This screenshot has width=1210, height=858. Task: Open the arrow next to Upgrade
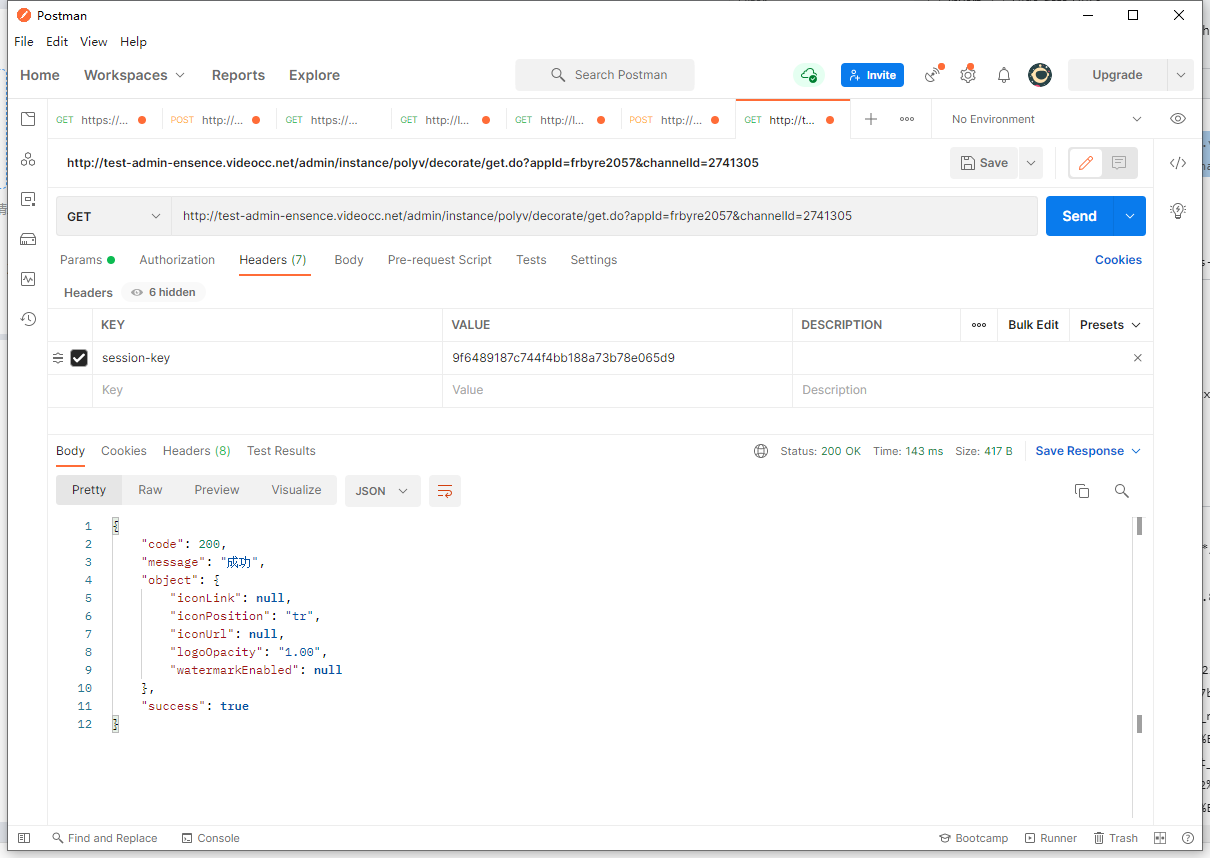click(1181, 75)
